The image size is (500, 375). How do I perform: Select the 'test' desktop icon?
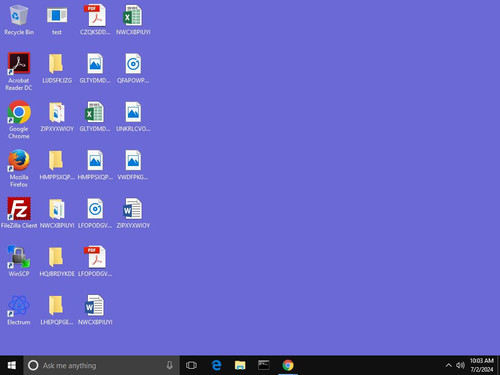(57, 20)
